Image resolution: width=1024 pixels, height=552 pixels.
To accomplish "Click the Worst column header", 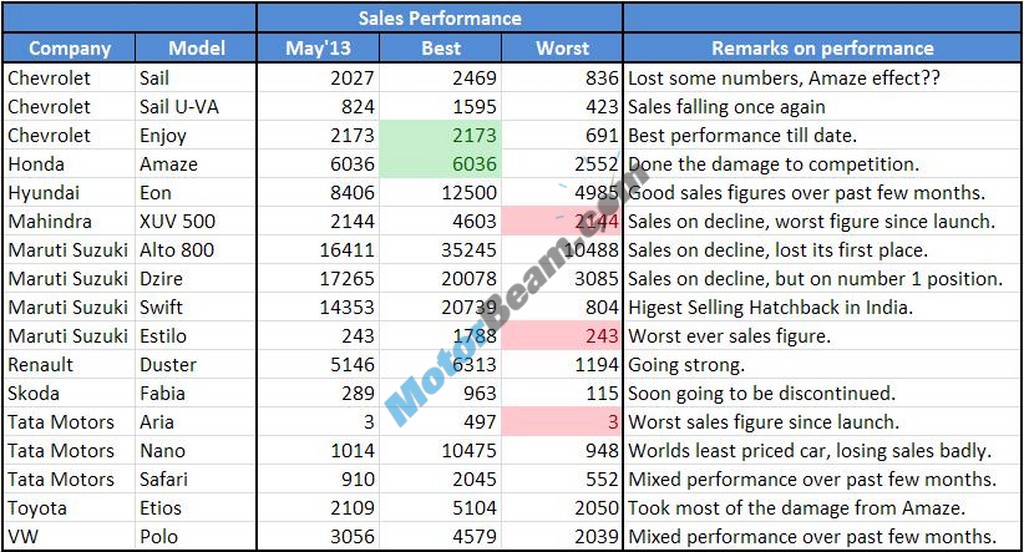I will point(562,48).
